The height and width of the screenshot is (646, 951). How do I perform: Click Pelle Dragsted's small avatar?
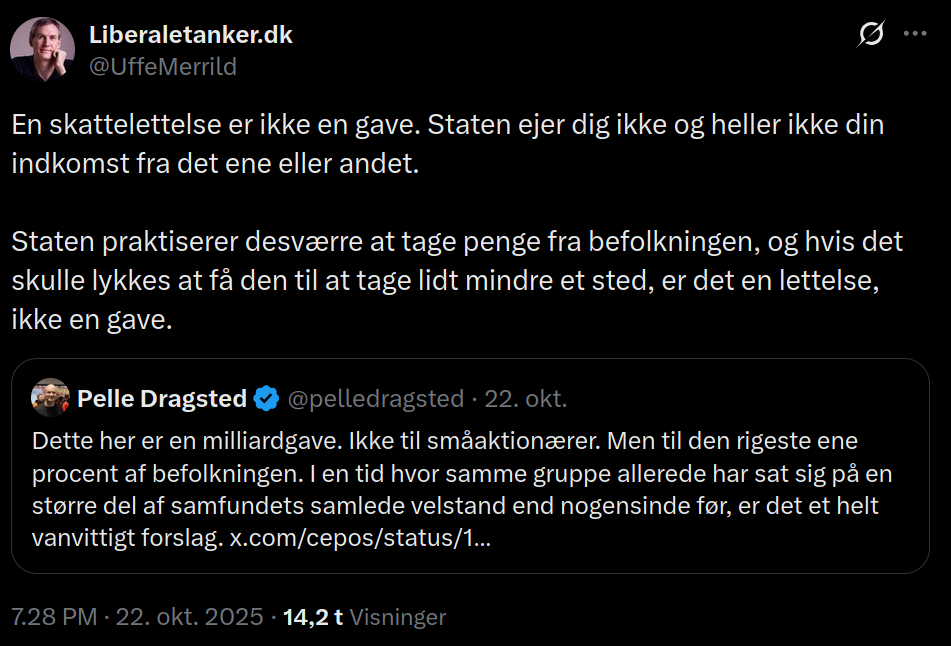pos(50,398)
